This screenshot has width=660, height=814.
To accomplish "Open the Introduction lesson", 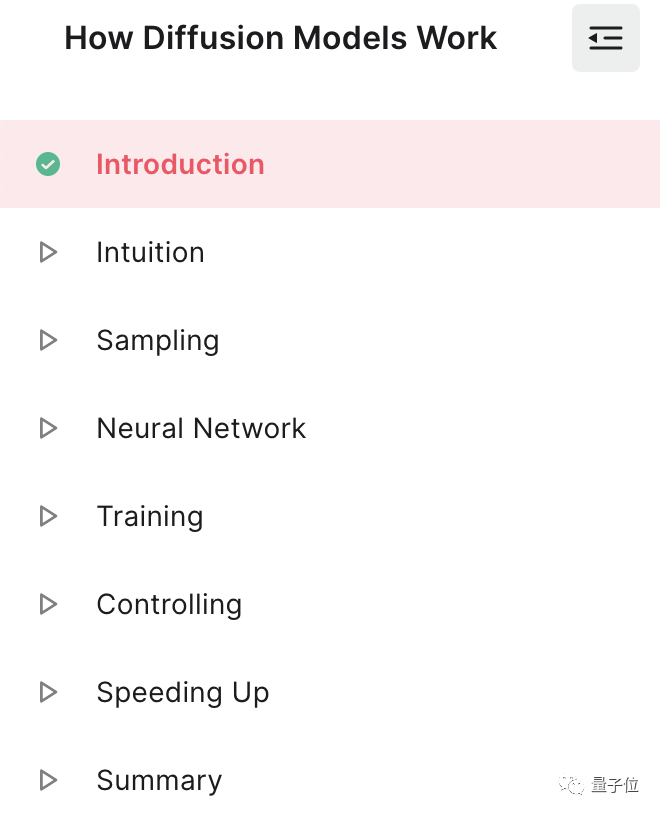I will point(180,164).
